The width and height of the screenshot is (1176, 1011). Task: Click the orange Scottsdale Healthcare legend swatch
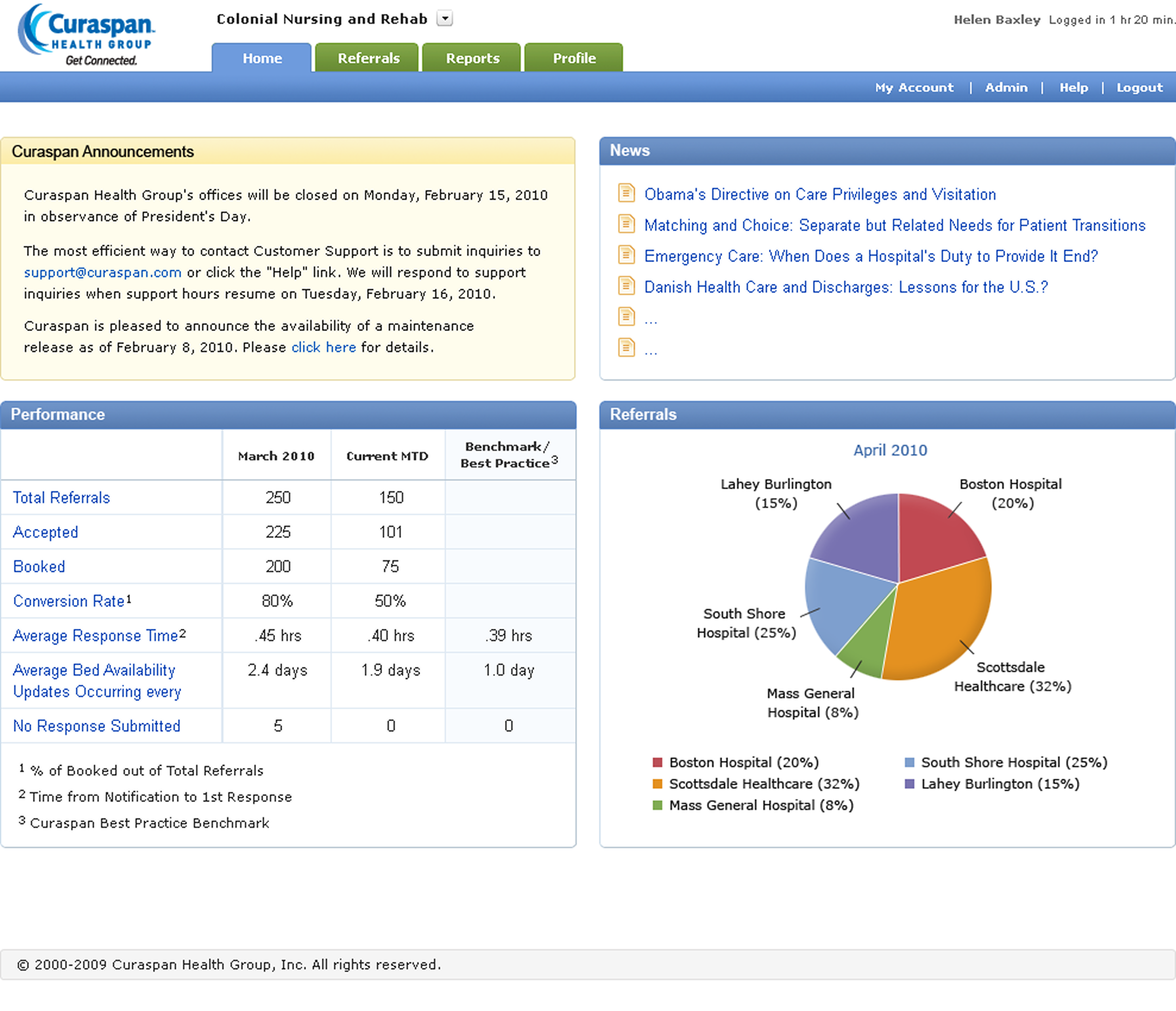[x=658, y=784]
